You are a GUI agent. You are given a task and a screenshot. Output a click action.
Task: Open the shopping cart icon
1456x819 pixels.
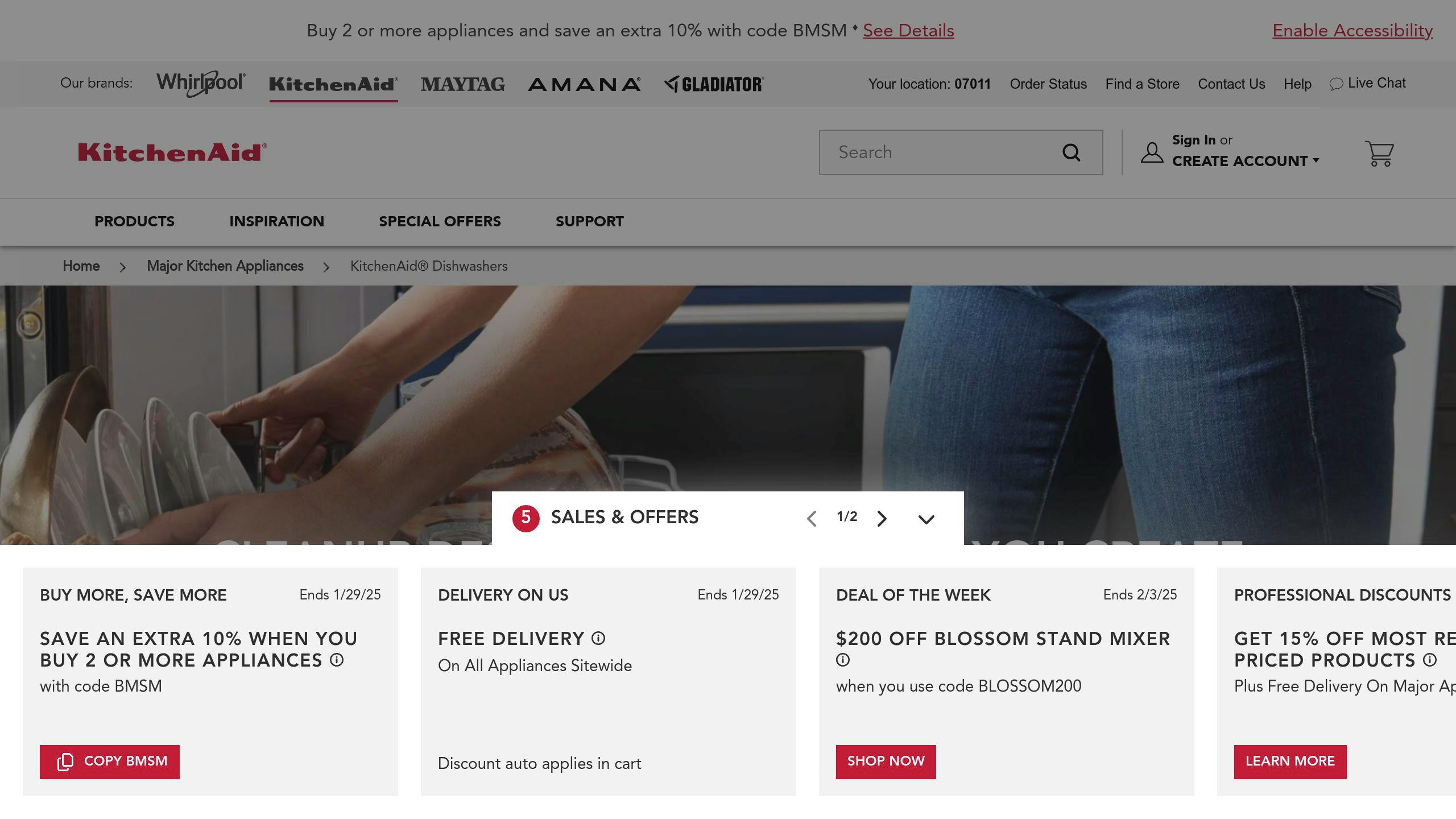point(1379,153)
